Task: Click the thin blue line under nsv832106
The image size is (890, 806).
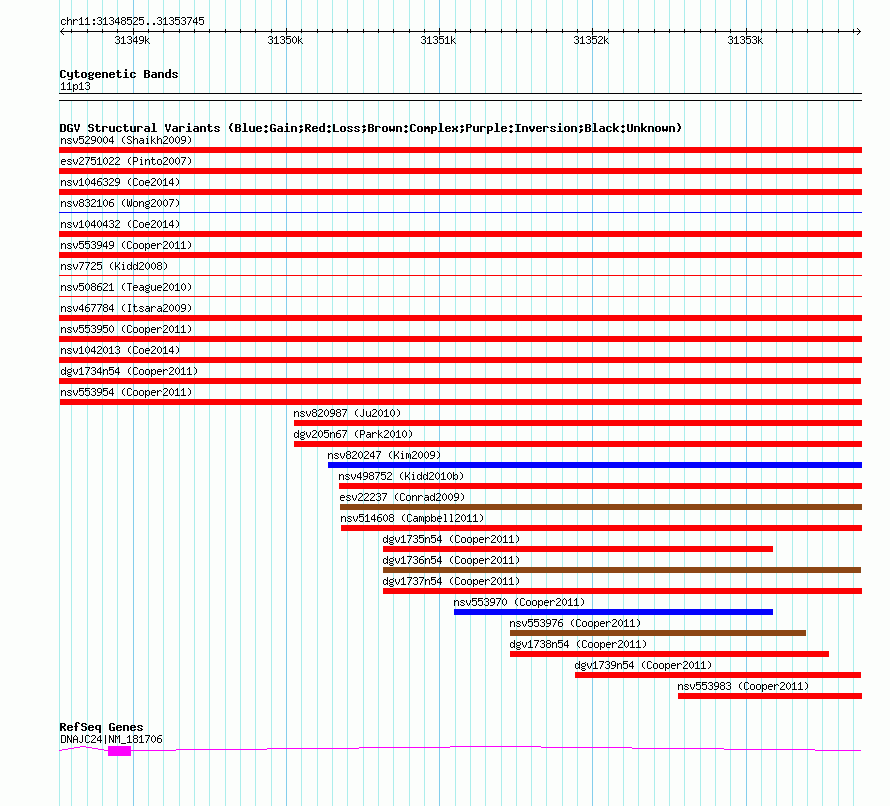Action: tap(460, 213)
